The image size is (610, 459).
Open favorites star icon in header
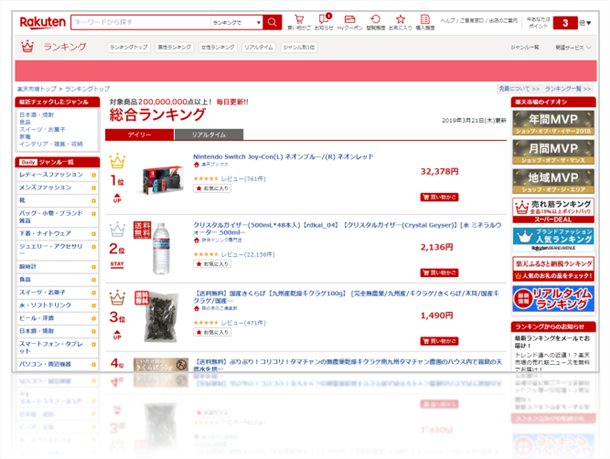click(400, 19)
